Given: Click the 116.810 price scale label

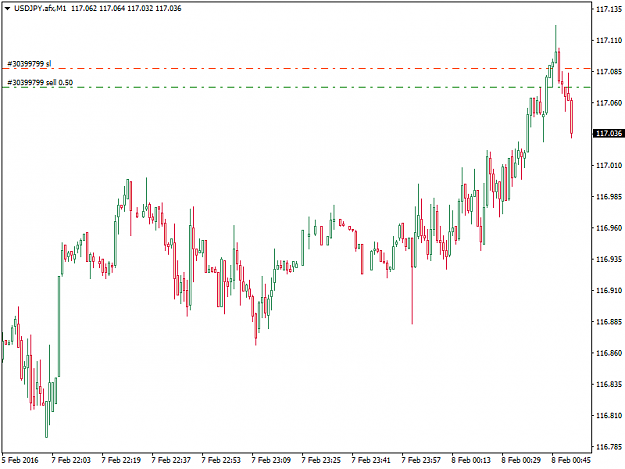Looking at the screenshot, I should pyautogui.click(x=609, y=416).
